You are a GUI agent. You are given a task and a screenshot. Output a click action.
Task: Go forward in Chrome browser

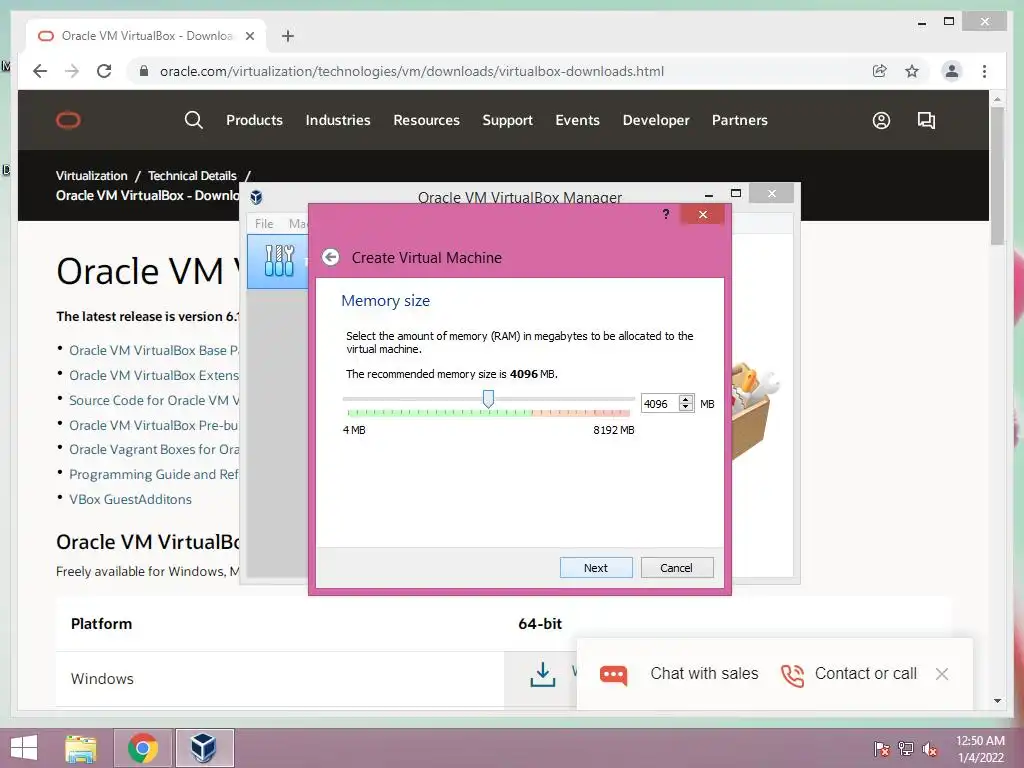(72, 71)
